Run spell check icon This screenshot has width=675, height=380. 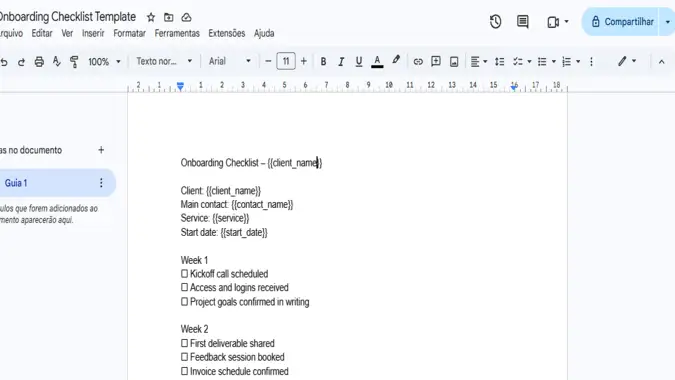[x=56, y=62]
